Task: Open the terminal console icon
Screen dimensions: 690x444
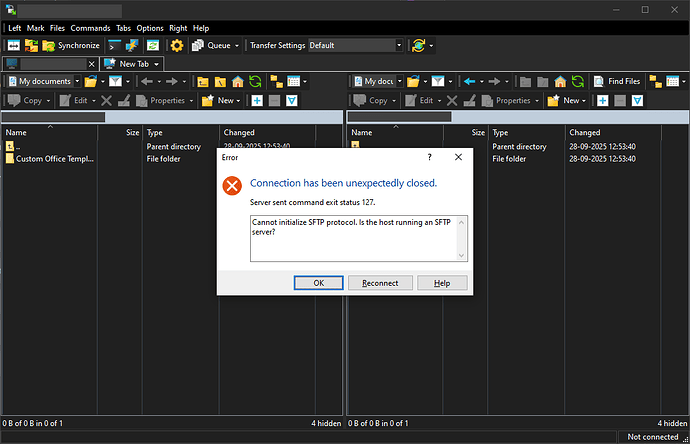Action: point(114,45)
